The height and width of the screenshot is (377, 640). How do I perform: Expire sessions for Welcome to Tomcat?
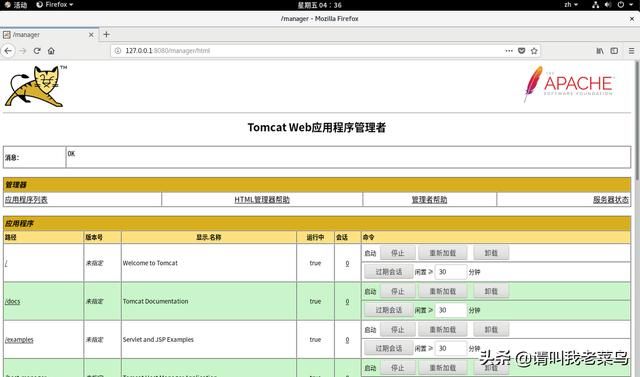click(389, 272)
